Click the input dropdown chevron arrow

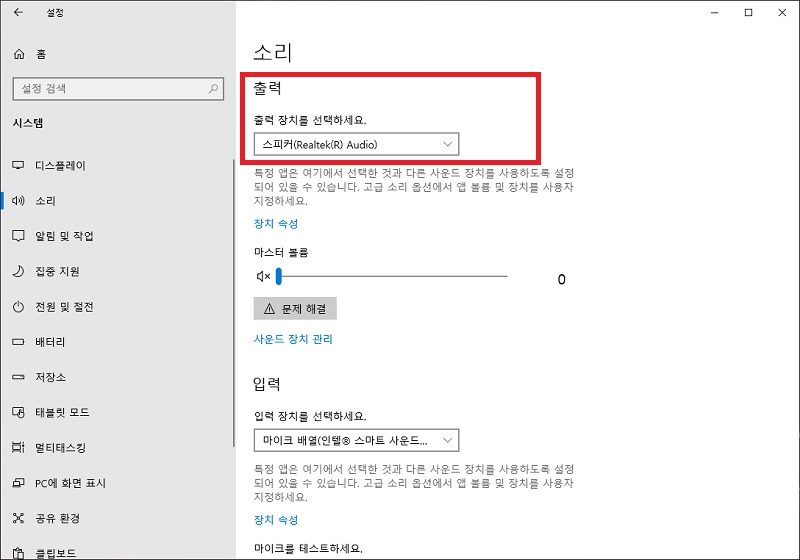[447, 440]
